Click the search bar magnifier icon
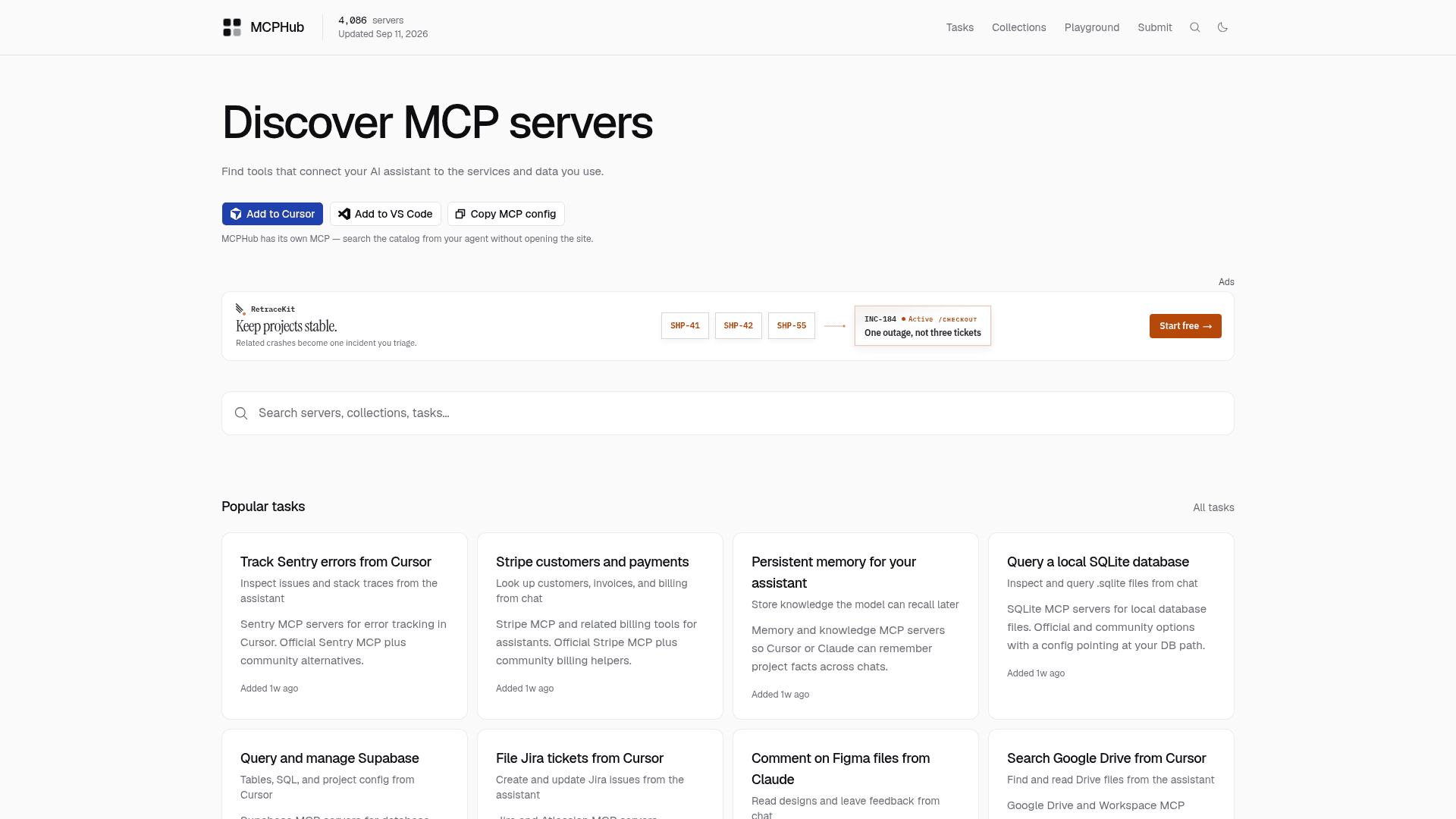The image size is (1456, 819). point(241,413)
